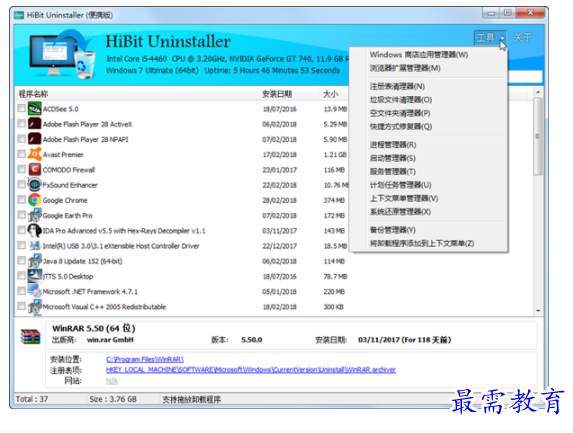The width and height of the screenshot is (573, 433).
Task: Tick the checkbox for ACDSee 5.0
Action: click(x=22, y=109)
